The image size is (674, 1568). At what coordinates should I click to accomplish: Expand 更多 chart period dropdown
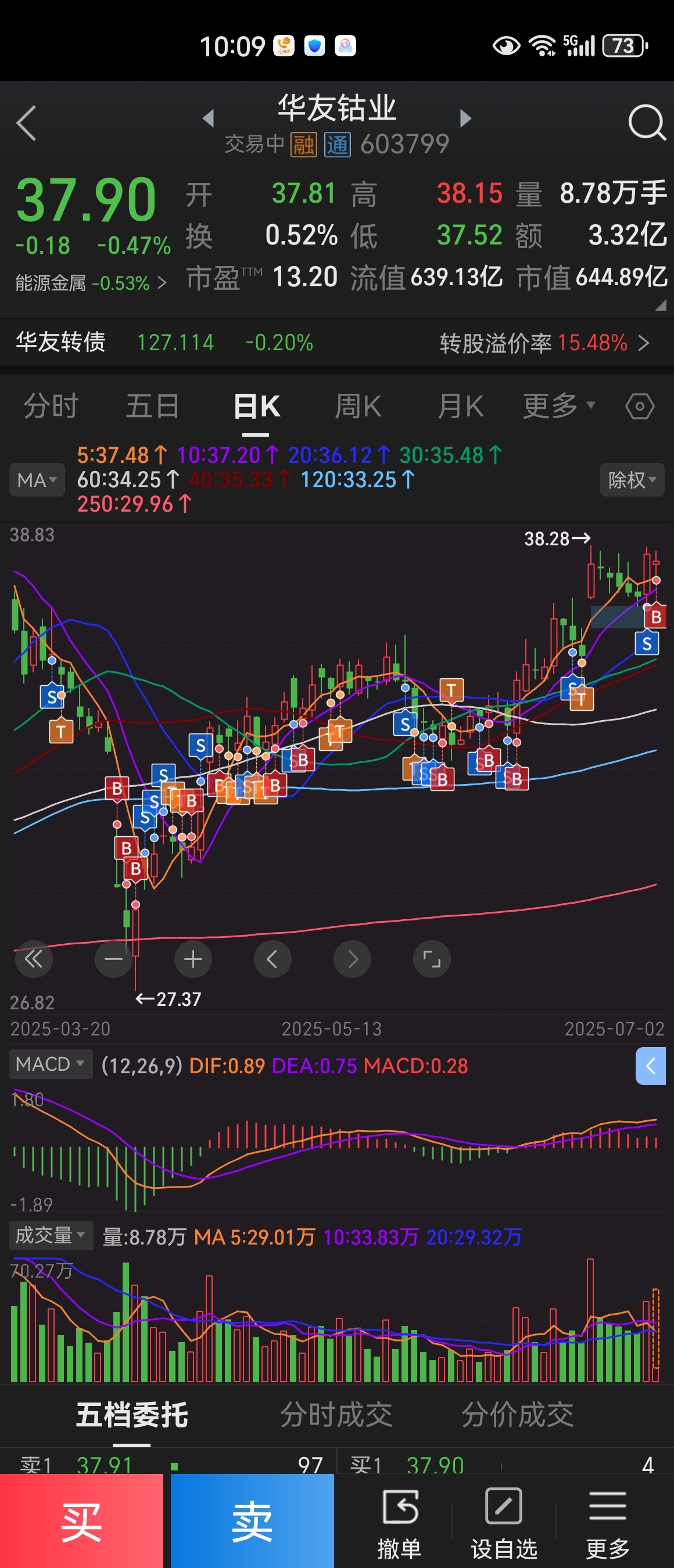(x=559, y=405)
